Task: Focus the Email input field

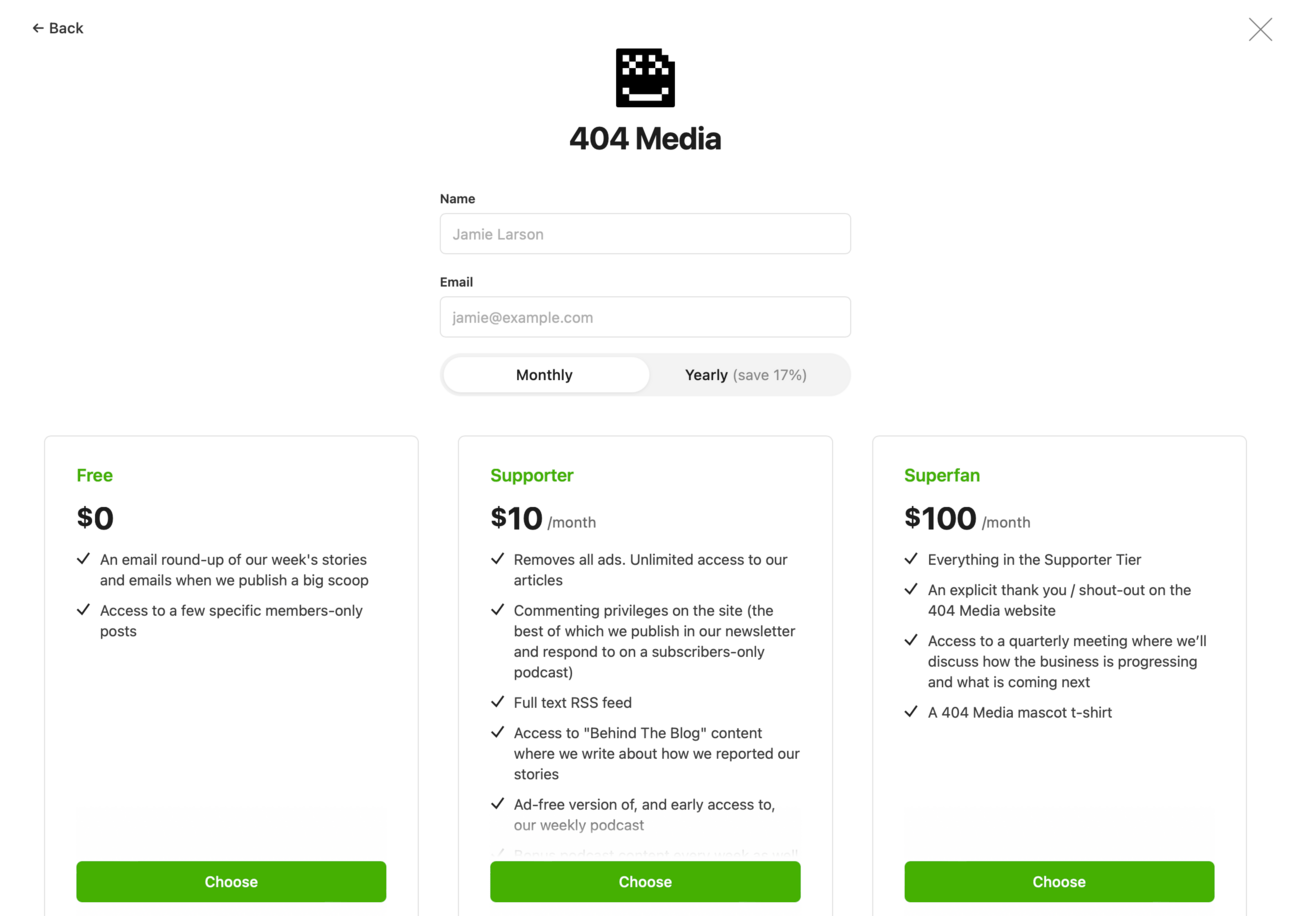Action: [x=645, y=317]
